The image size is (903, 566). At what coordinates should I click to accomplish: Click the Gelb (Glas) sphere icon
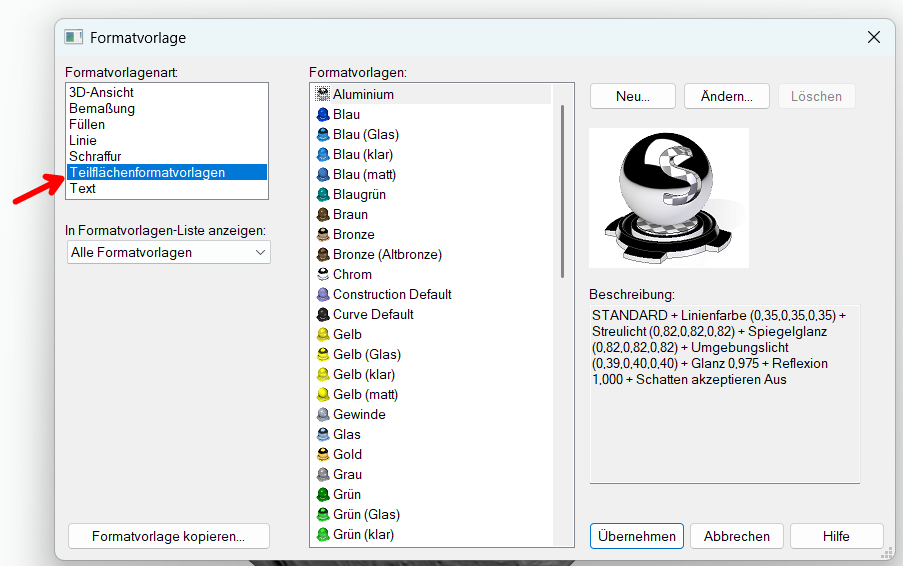(x=323, y=355)
